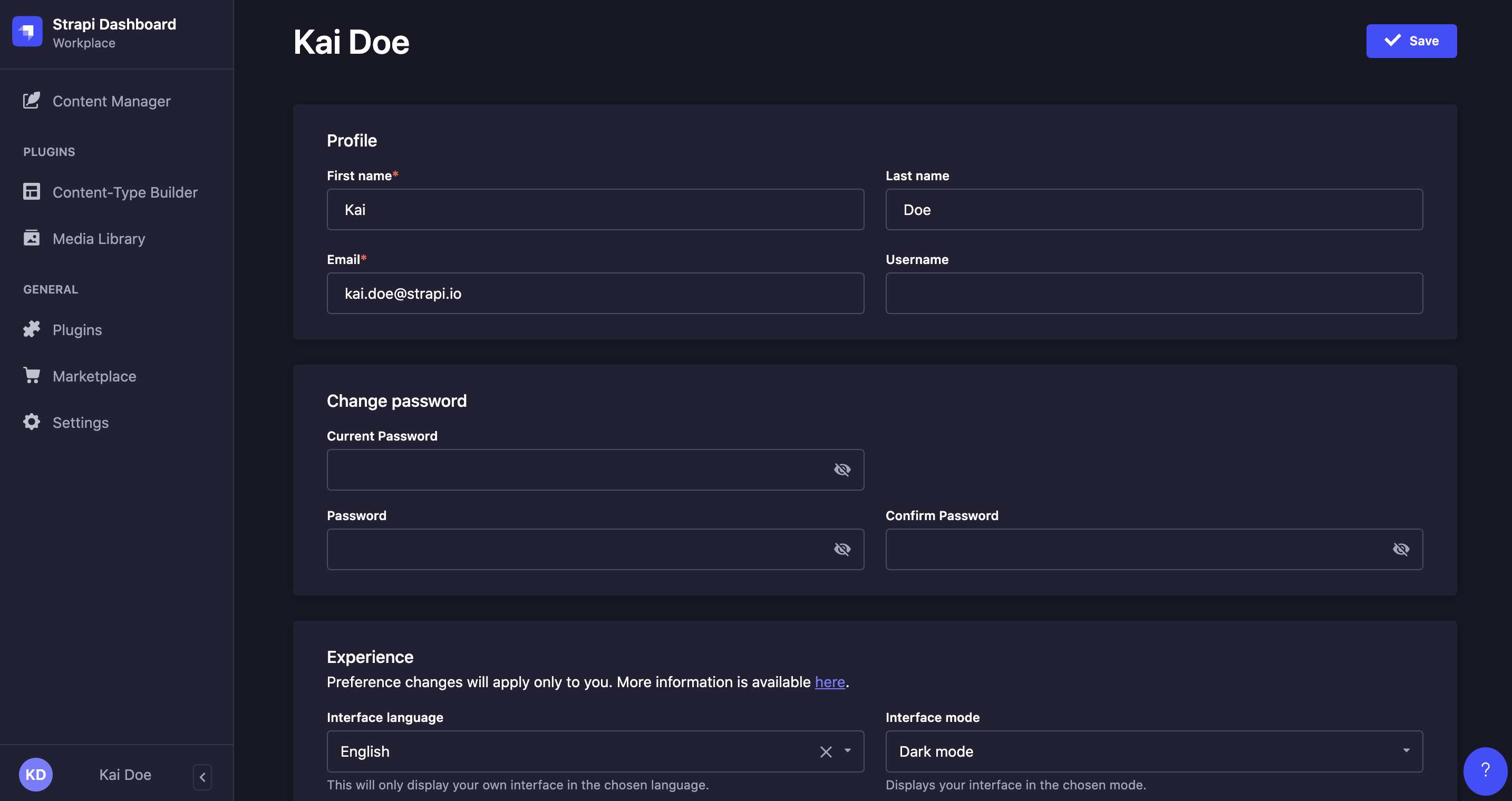
Task: Follow the 'here' preferences link
Action: 829,682
